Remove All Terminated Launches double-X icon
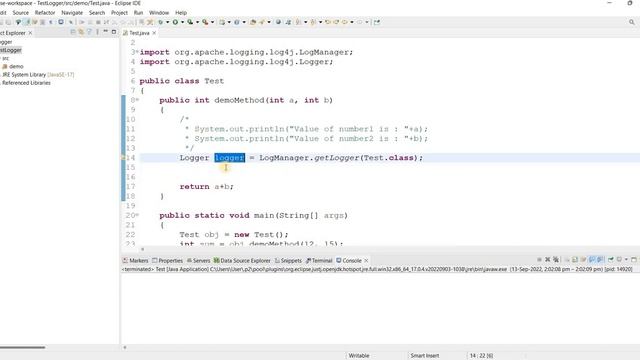The height and width of the screenshot is (360, 640). point(556,260)
